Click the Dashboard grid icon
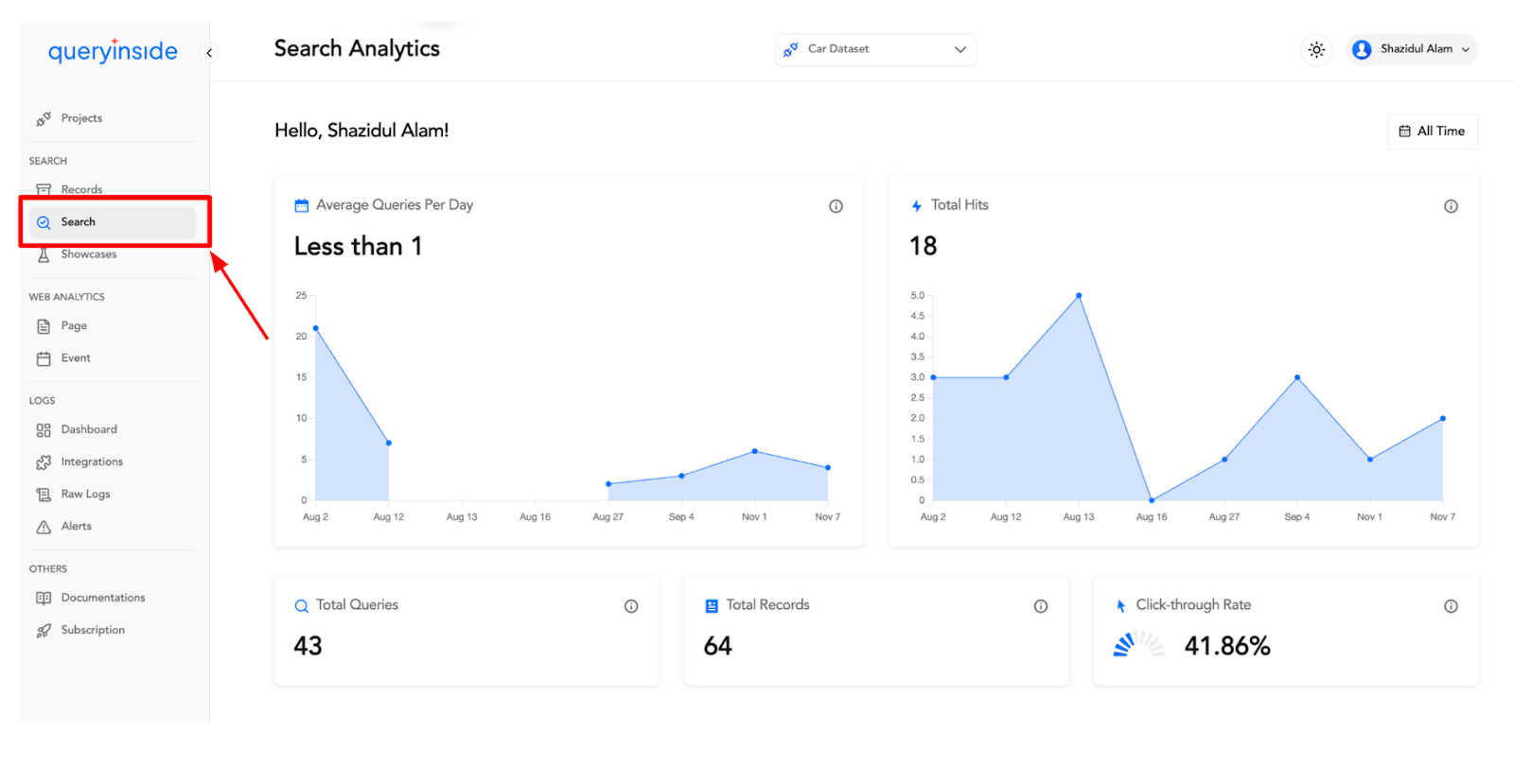This screenshot has height=784, width=1514. 44,430
